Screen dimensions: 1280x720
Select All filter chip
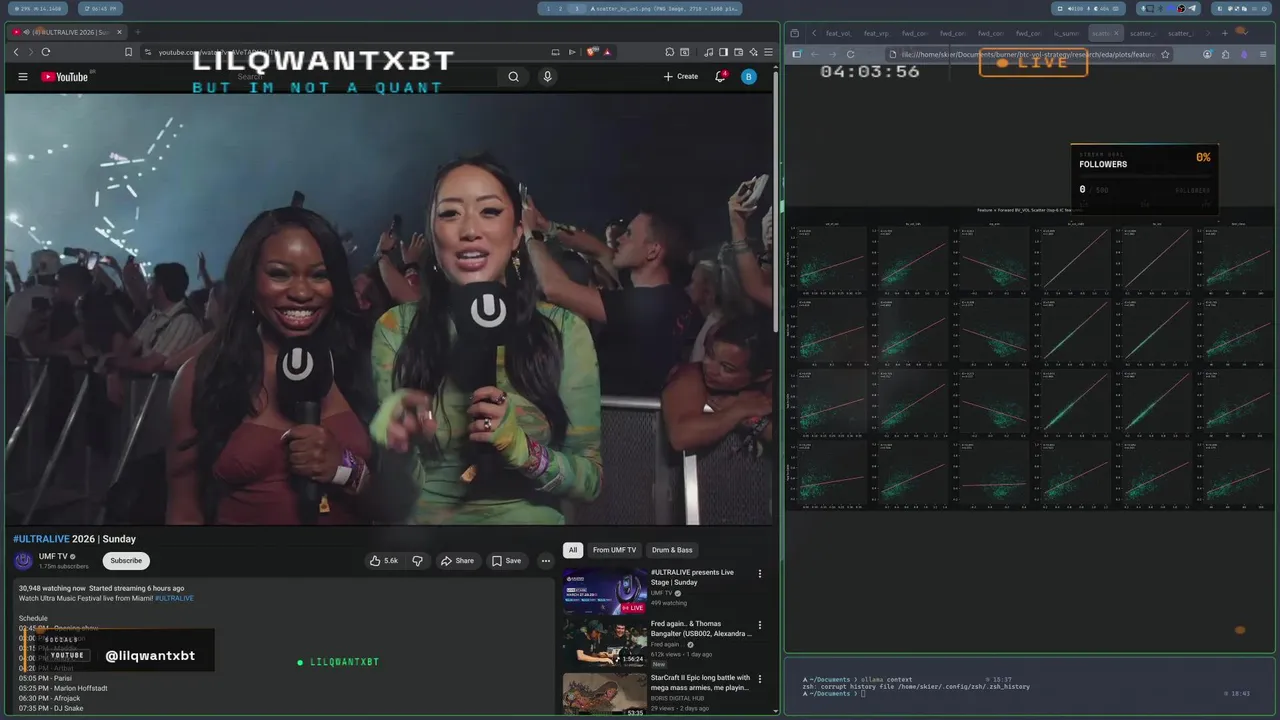[x=573, y=550]
